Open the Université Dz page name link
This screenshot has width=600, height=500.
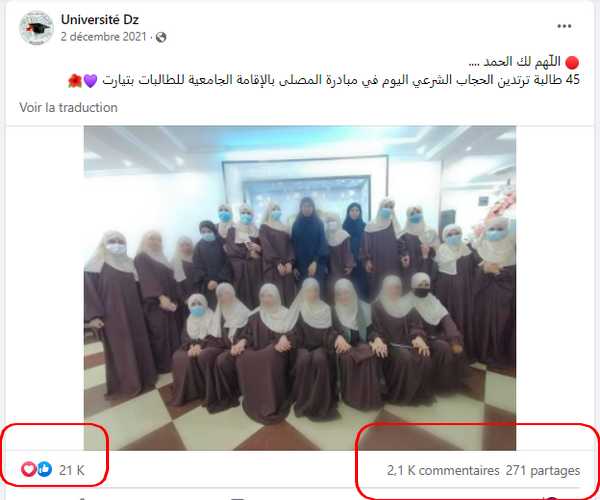coord(99,20)
